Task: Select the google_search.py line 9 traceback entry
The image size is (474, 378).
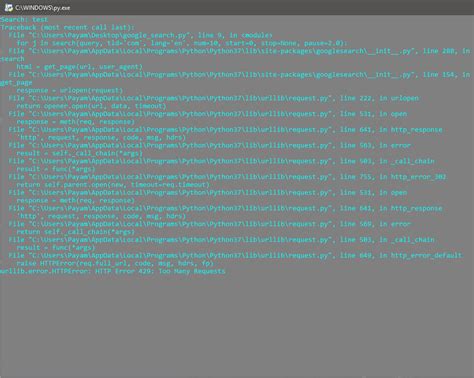Action: [x=140, y=35]
